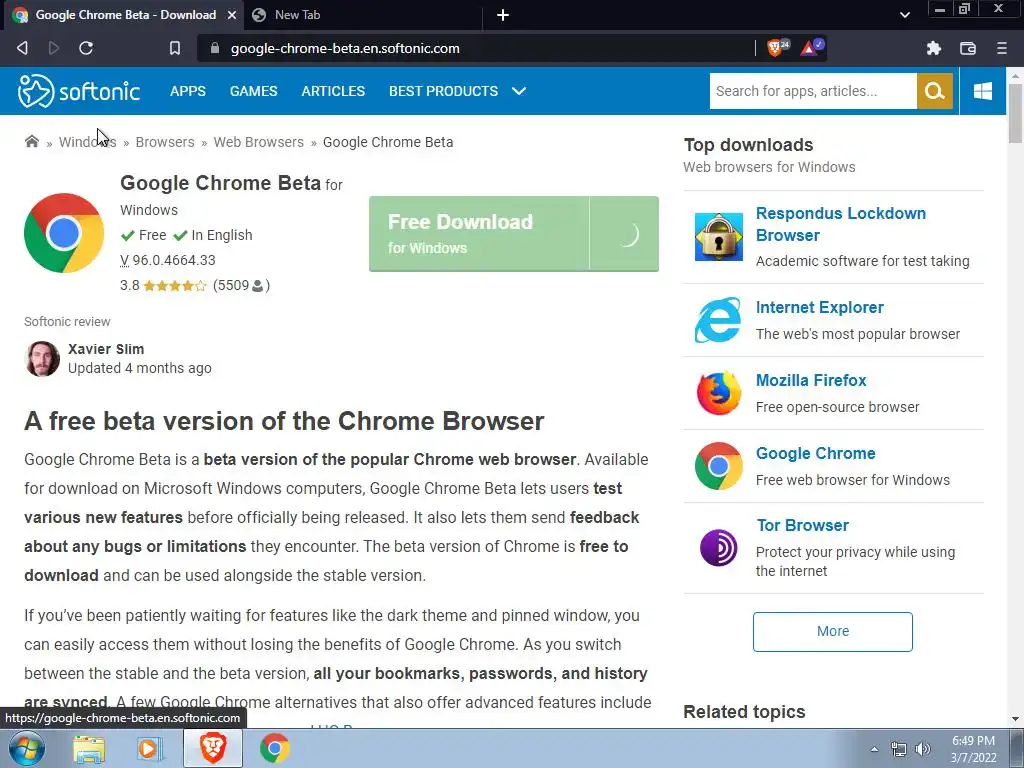Click the Tor Browser onion icon
Image resolution: width=1024 pixels, height=768 pixels.
pyautogui.click(x=718, y=547)
